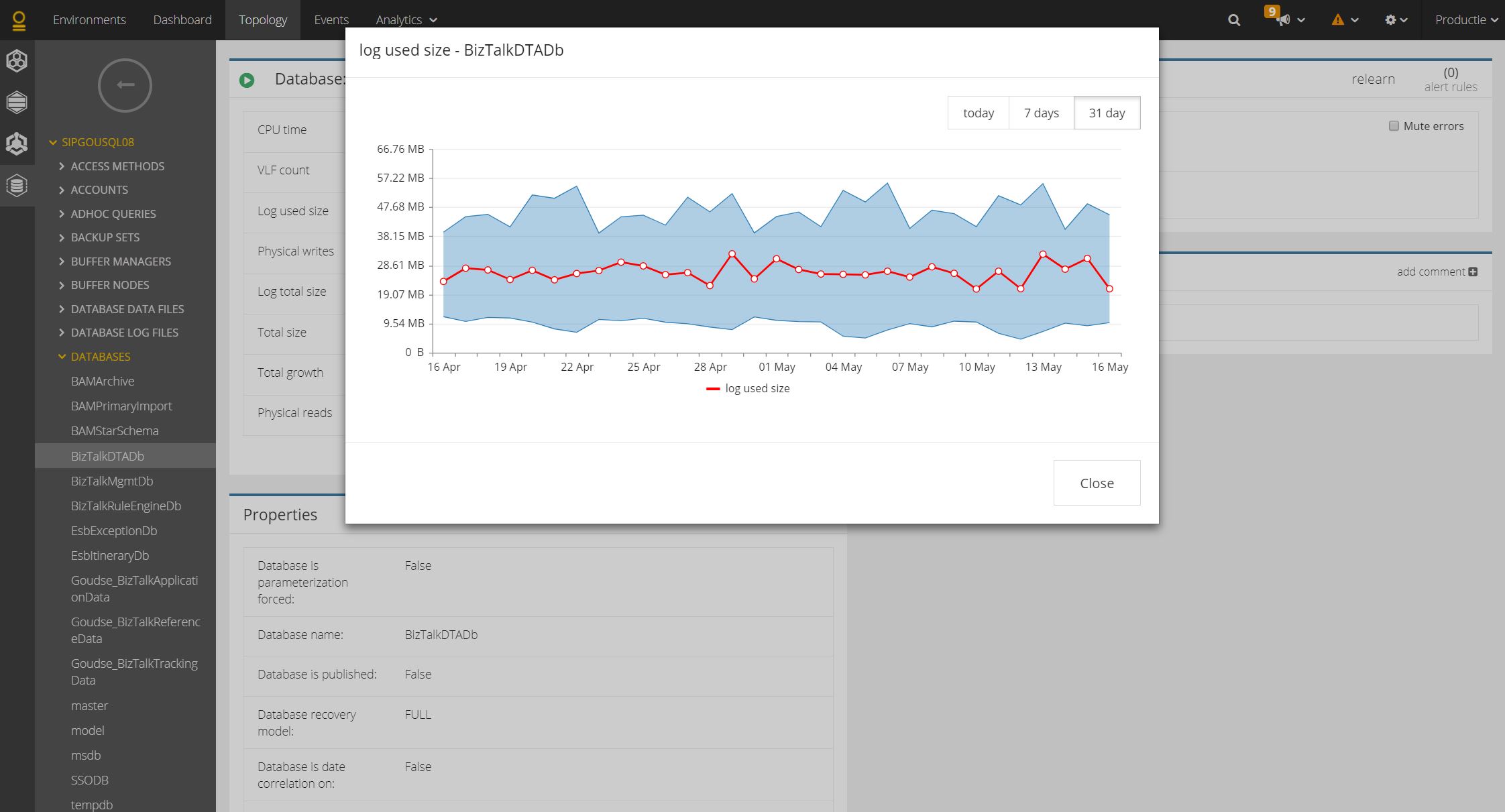Click the search magnifier icon
This screenshot has height=812, width=1505.
(x=1233, y=20)
